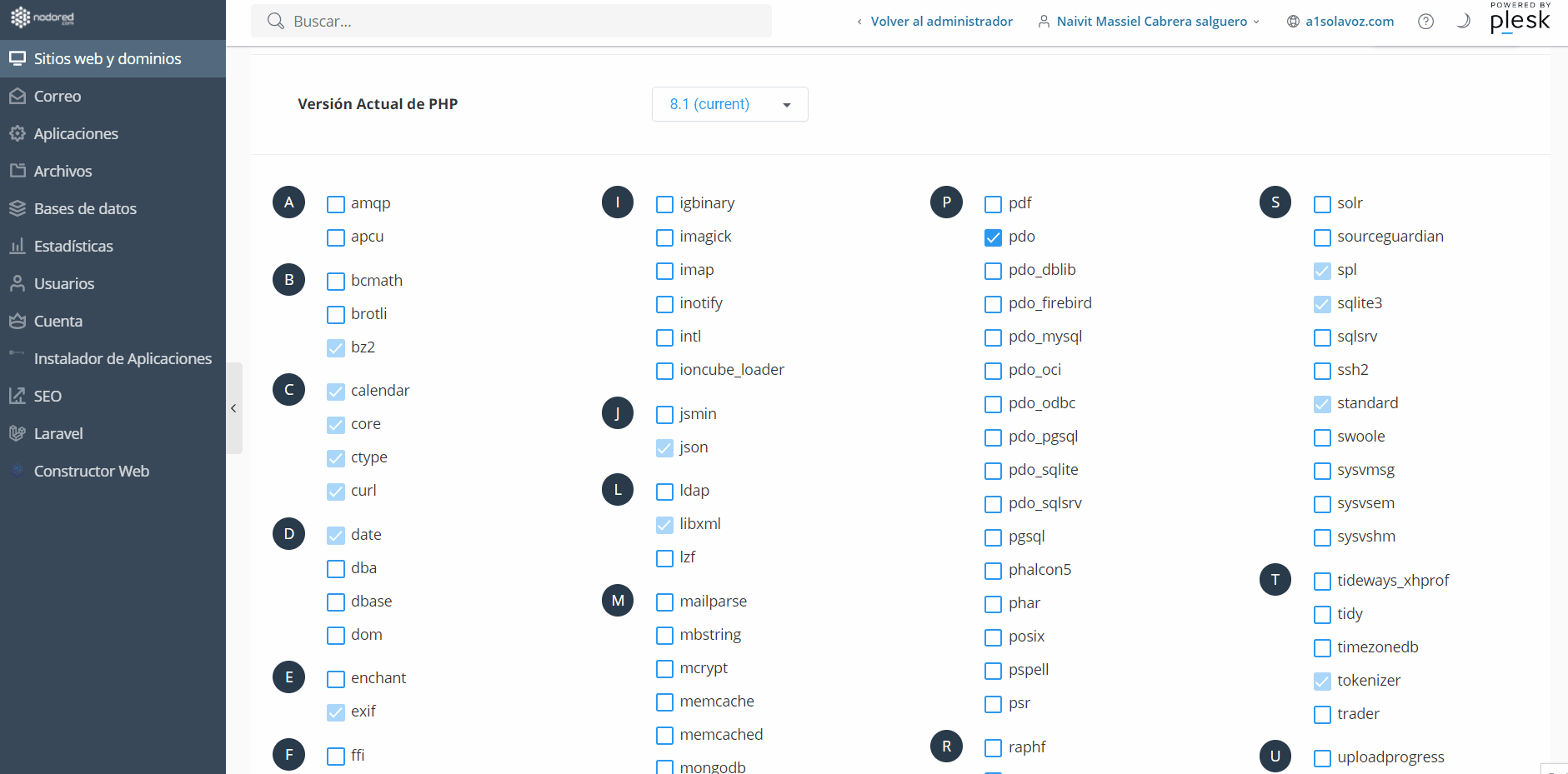Tick the mbstring extension checkbox

(x=664, y=636)
